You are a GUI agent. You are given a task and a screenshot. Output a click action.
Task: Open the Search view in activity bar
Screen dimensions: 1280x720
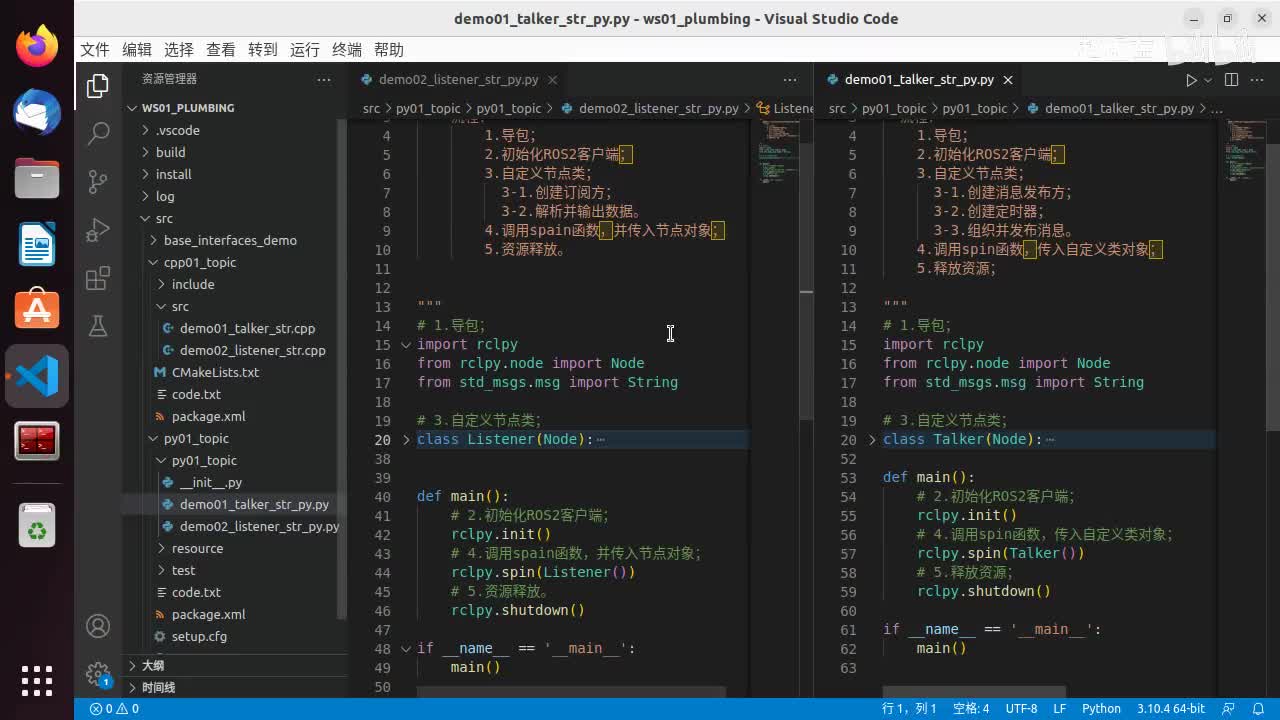[98, 133]
